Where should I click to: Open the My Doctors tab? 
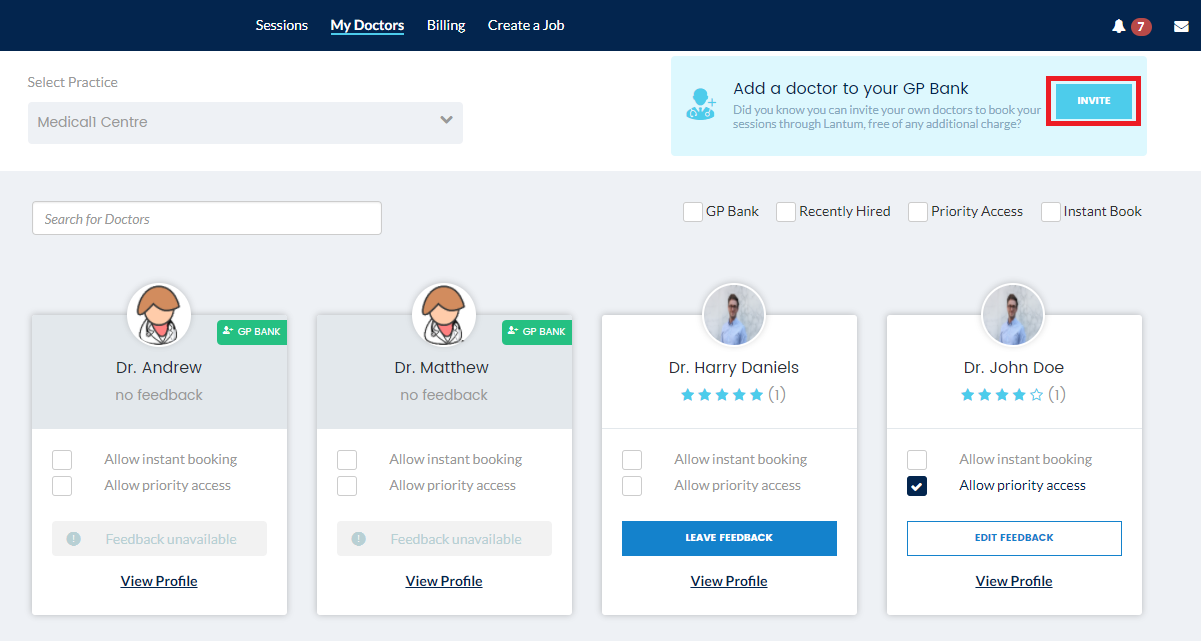tap(367, 25)
